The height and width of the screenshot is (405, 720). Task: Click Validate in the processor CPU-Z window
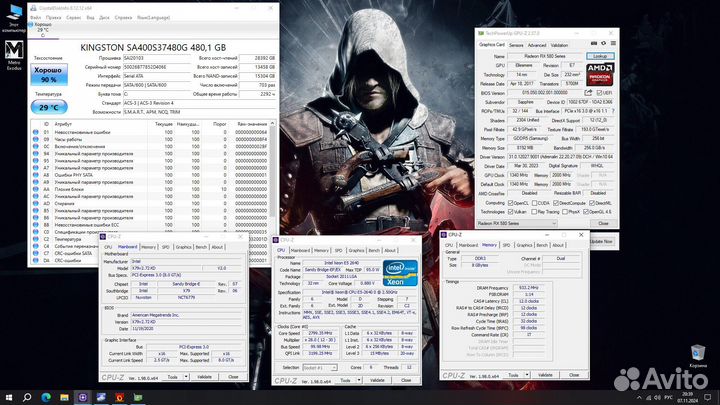coord(377,380)
